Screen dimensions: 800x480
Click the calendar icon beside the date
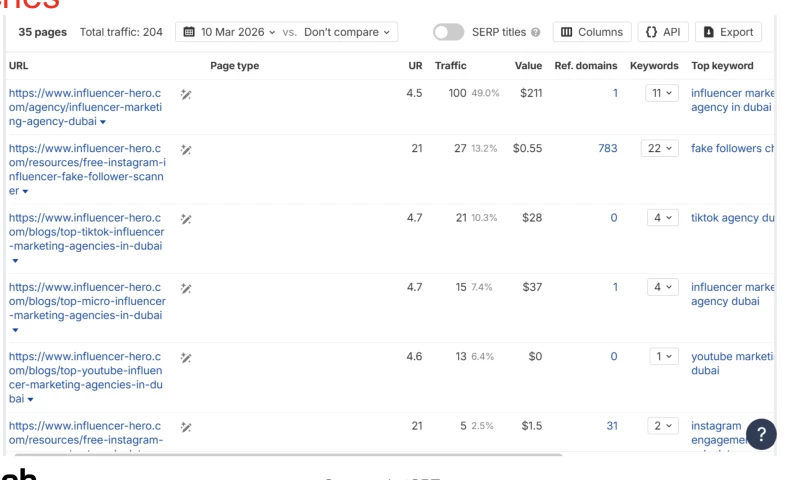click(x=189, y=32)
